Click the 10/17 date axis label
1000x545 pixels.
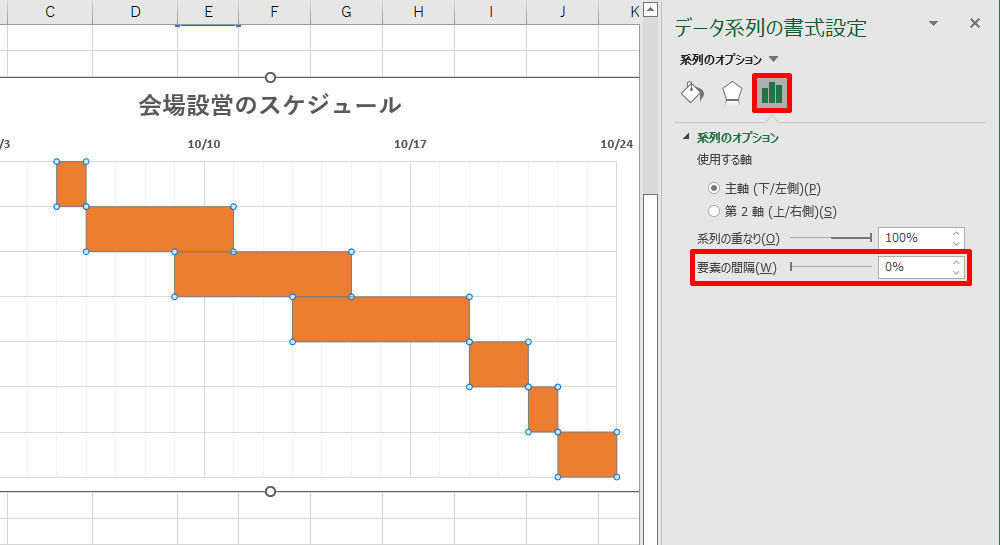click(410, 144)
